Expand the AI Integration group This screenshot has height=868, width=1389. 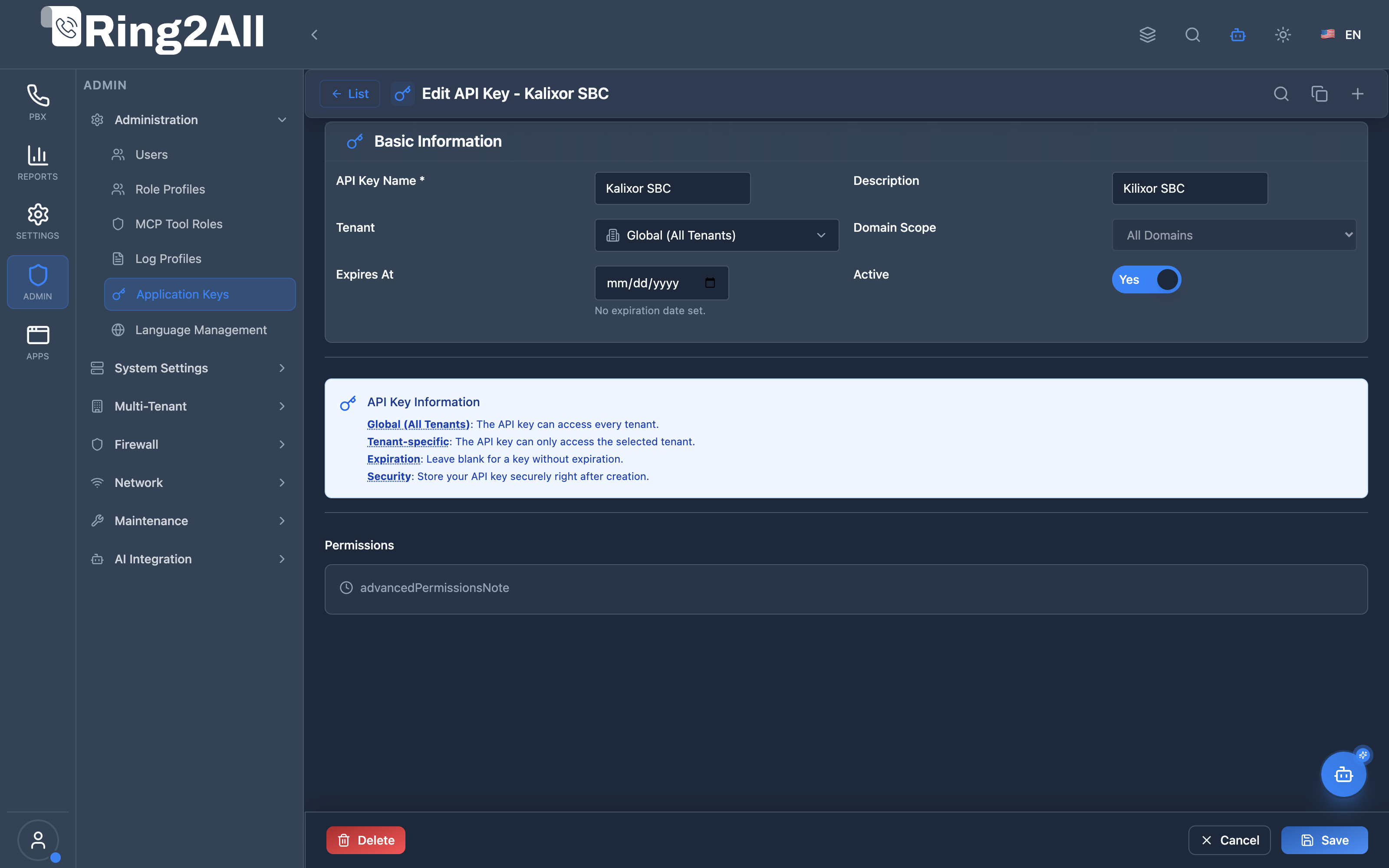pyautogui.click(x=189, y=559)
